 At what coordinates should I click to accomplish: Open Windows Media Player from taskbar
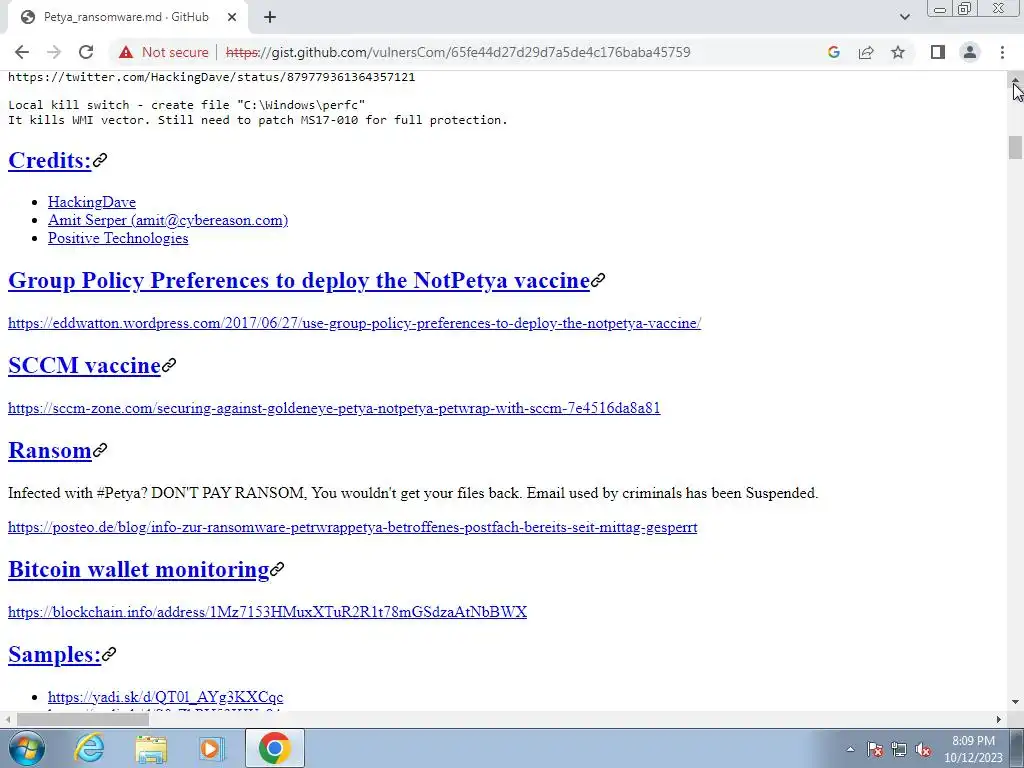[212, 748]
